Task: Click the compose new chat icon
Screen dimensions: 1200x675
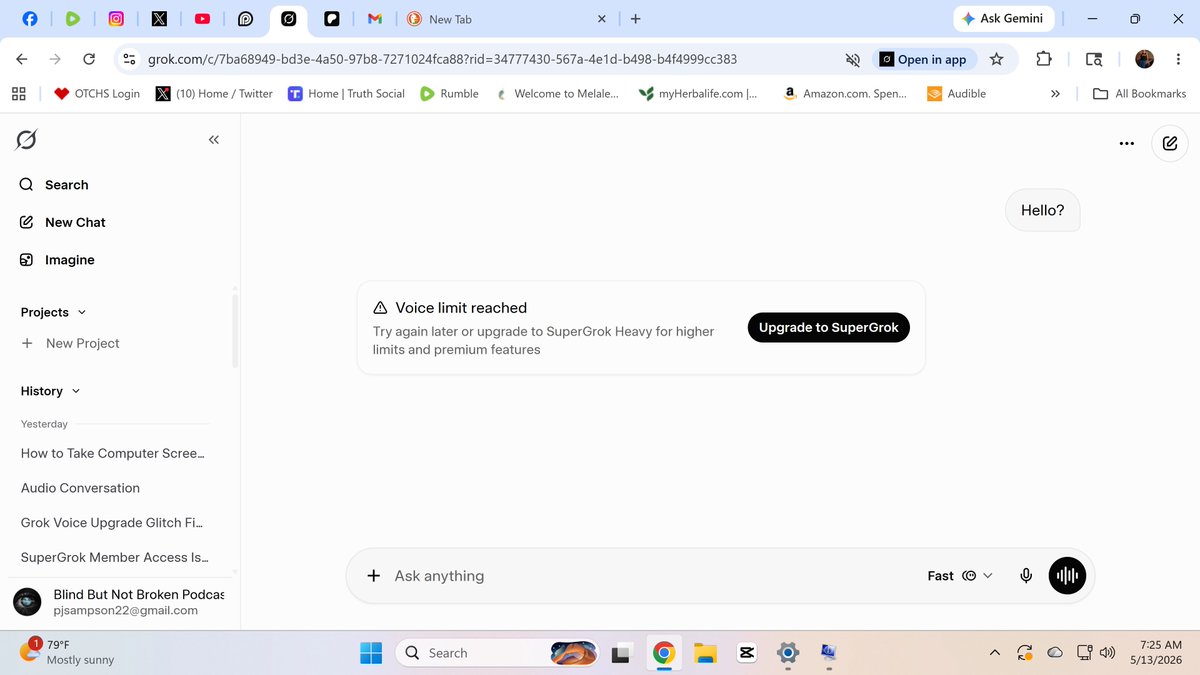Action: tap(1170, 144)
